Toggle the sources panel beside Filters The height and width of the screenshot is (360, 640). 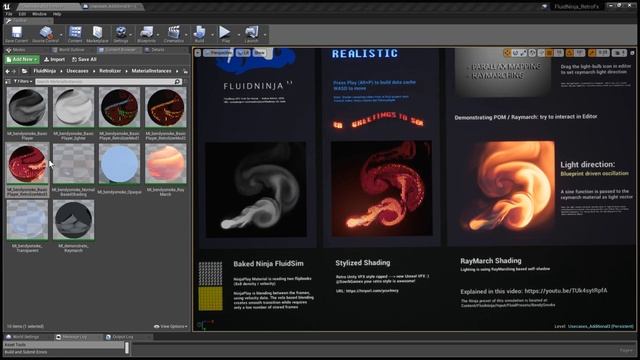pos(8,82)
